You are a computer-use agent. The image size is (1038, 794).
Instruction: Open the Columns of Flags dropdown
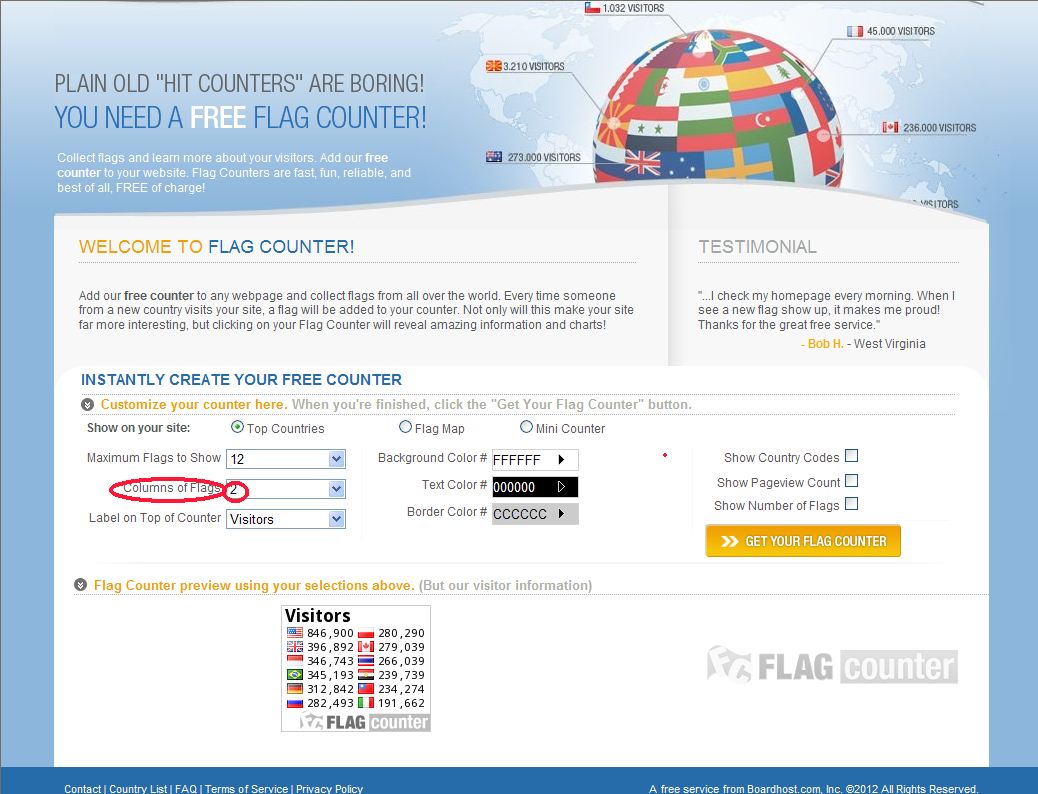[x=286, y=489]
